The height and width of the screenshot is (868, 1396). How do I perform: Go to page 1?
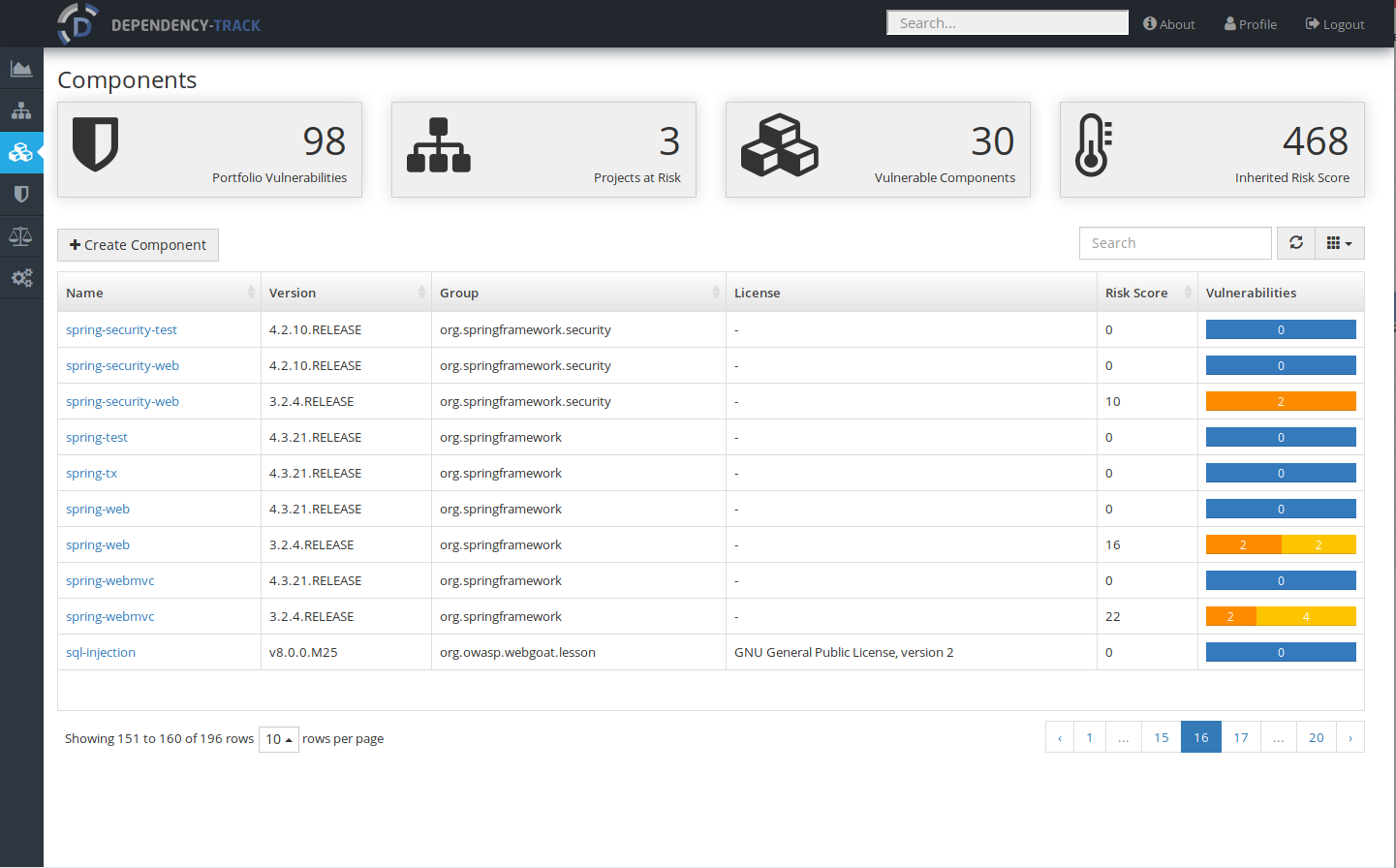click(1090, 737)
